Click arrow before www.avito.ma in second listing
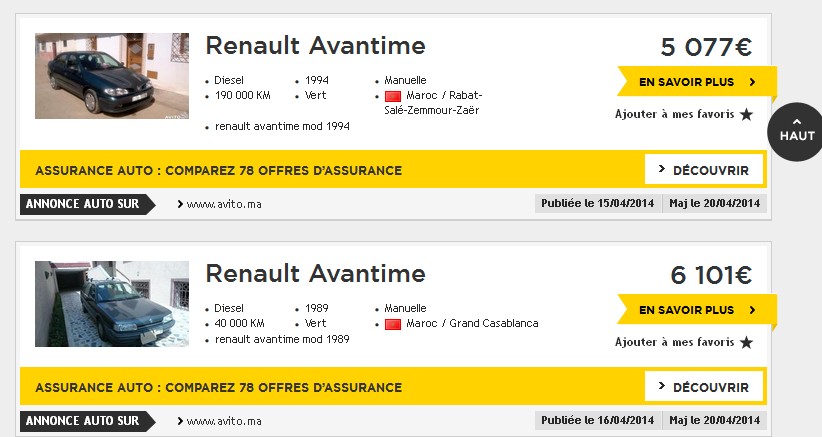The height and width of the screenshot is (437, 822). [x=180, y=421]
